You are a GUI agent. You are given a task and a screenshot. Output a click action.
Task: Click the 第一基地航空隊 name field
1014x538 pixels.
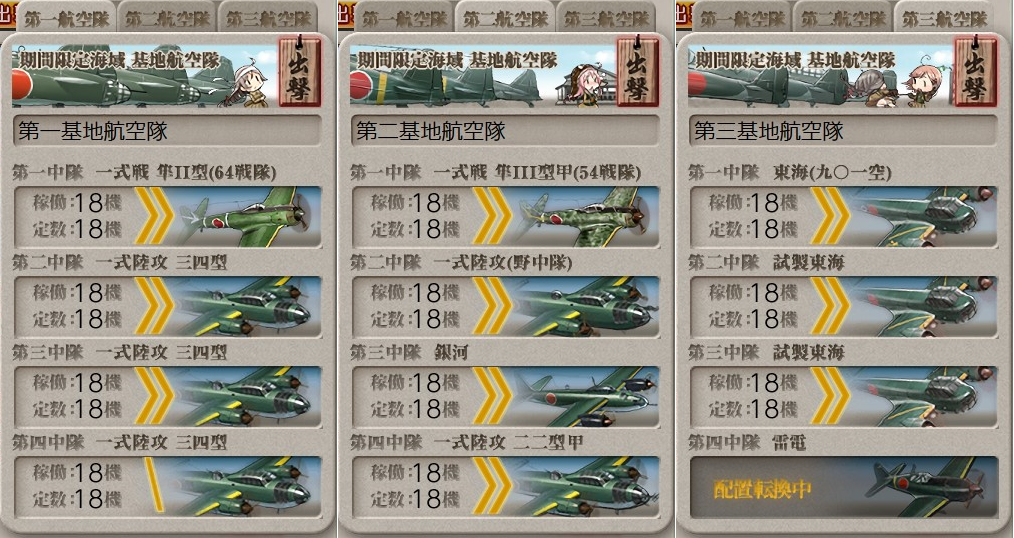coord(167,131)
